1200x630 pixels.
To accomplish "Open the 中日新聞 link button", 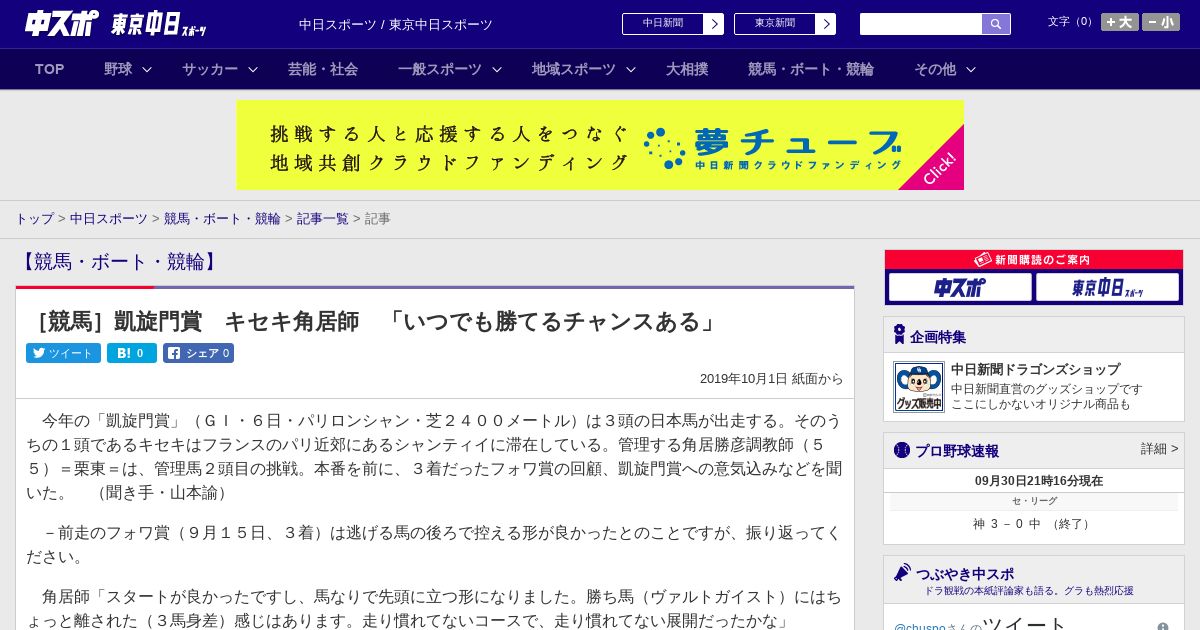I will (663, 24).
